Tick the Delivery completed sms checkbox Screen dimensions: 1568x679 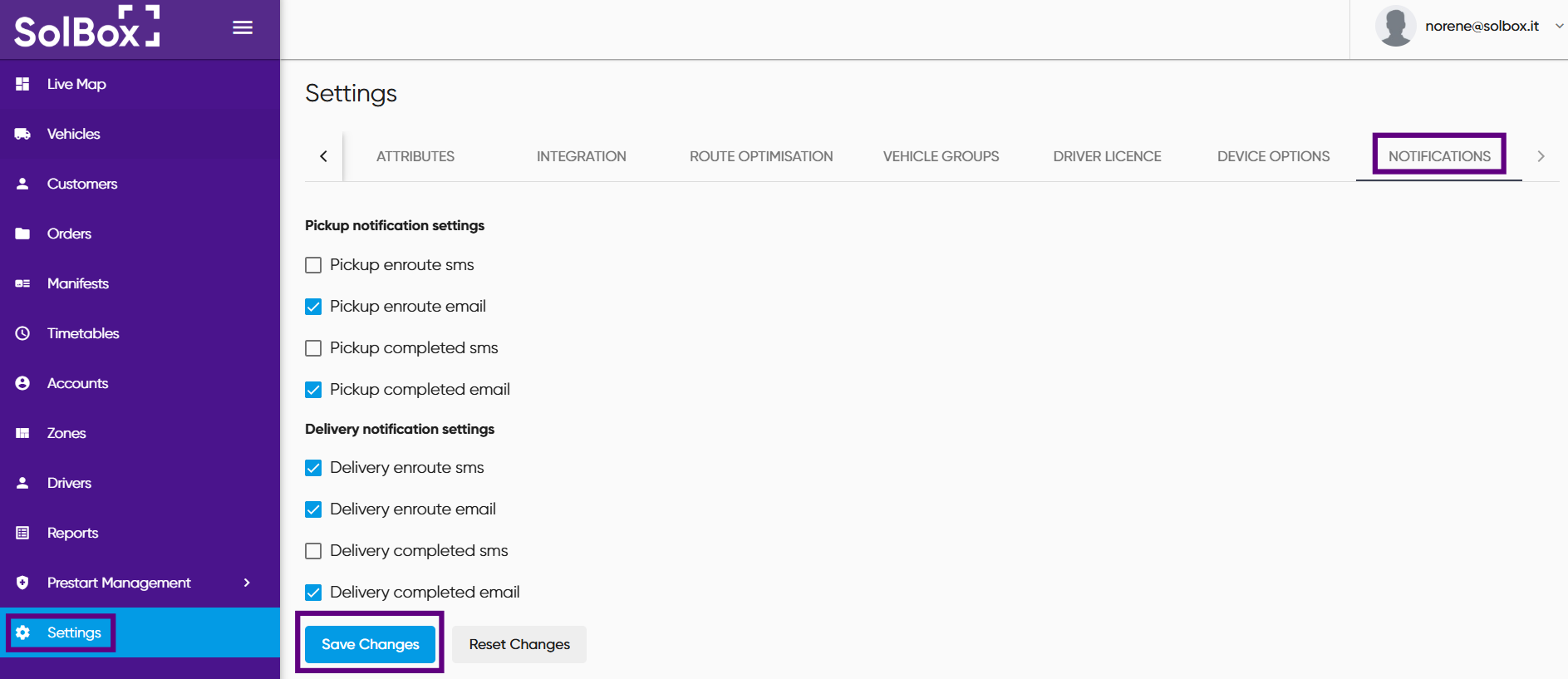[x=313, y=551]
